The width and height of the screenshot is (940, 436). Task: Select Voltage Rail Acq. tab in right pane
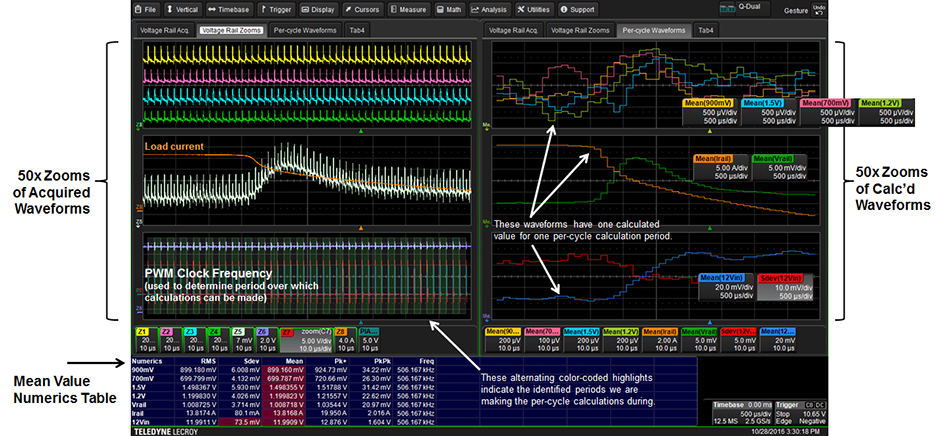coord(513,31)
